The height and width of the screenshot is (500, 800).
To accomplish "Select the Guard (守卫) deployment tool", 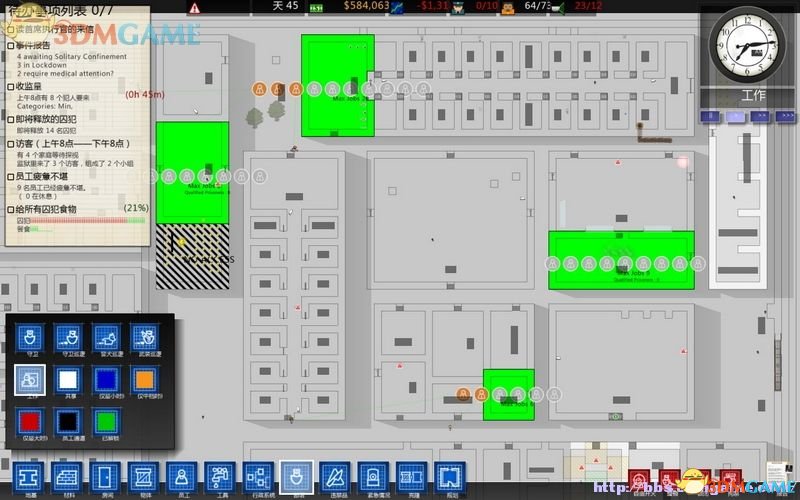I will pos(30,337).
